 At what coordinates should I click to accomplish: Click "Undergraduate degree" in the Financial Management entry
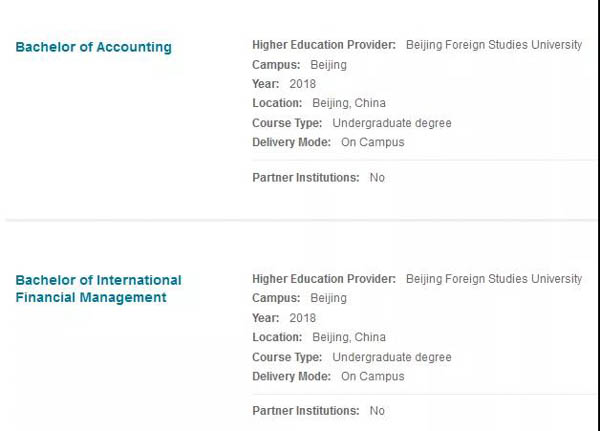391,357
